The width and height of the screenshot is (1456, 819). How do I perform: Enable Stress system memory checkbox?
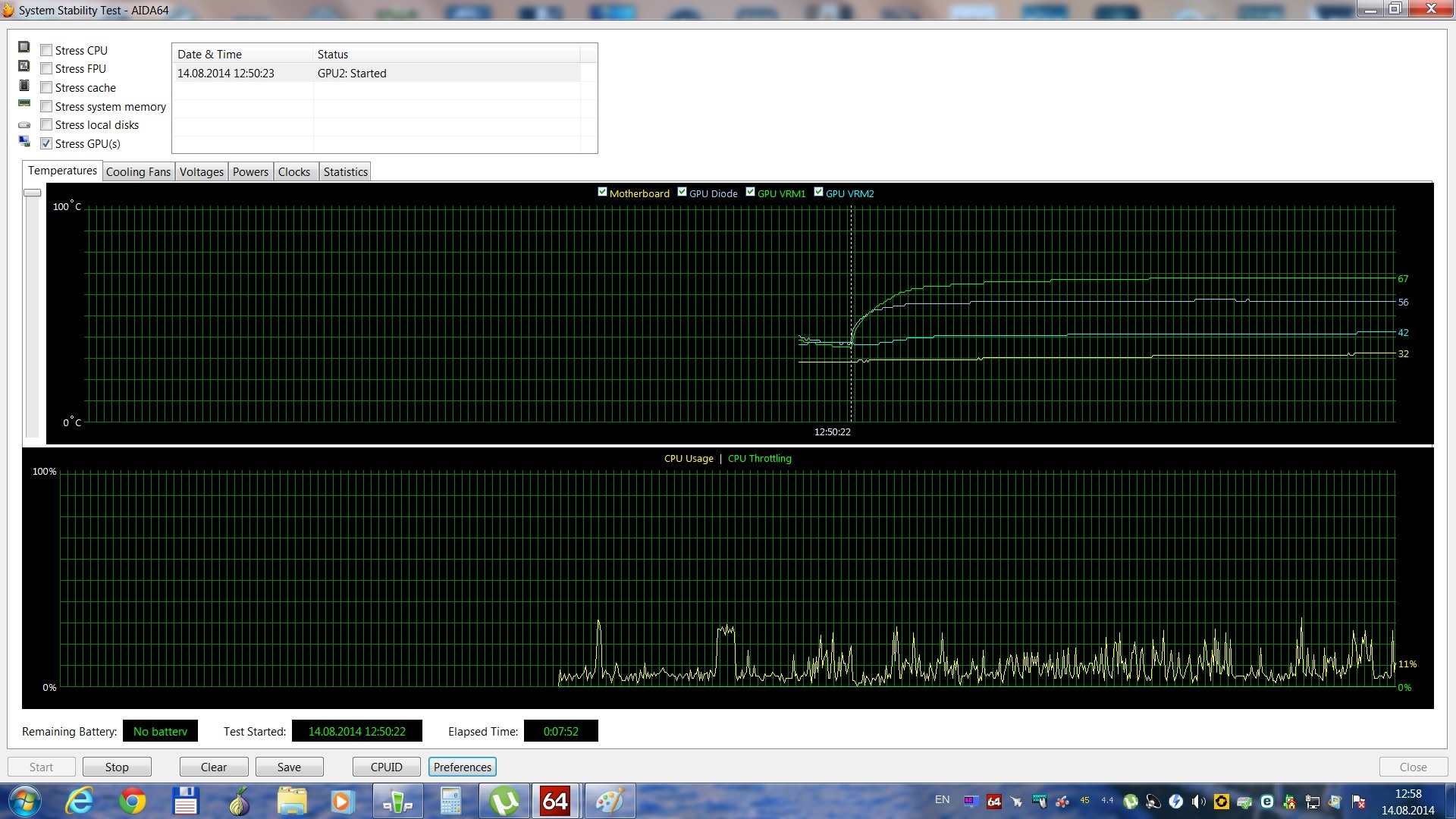pos(47,107)
